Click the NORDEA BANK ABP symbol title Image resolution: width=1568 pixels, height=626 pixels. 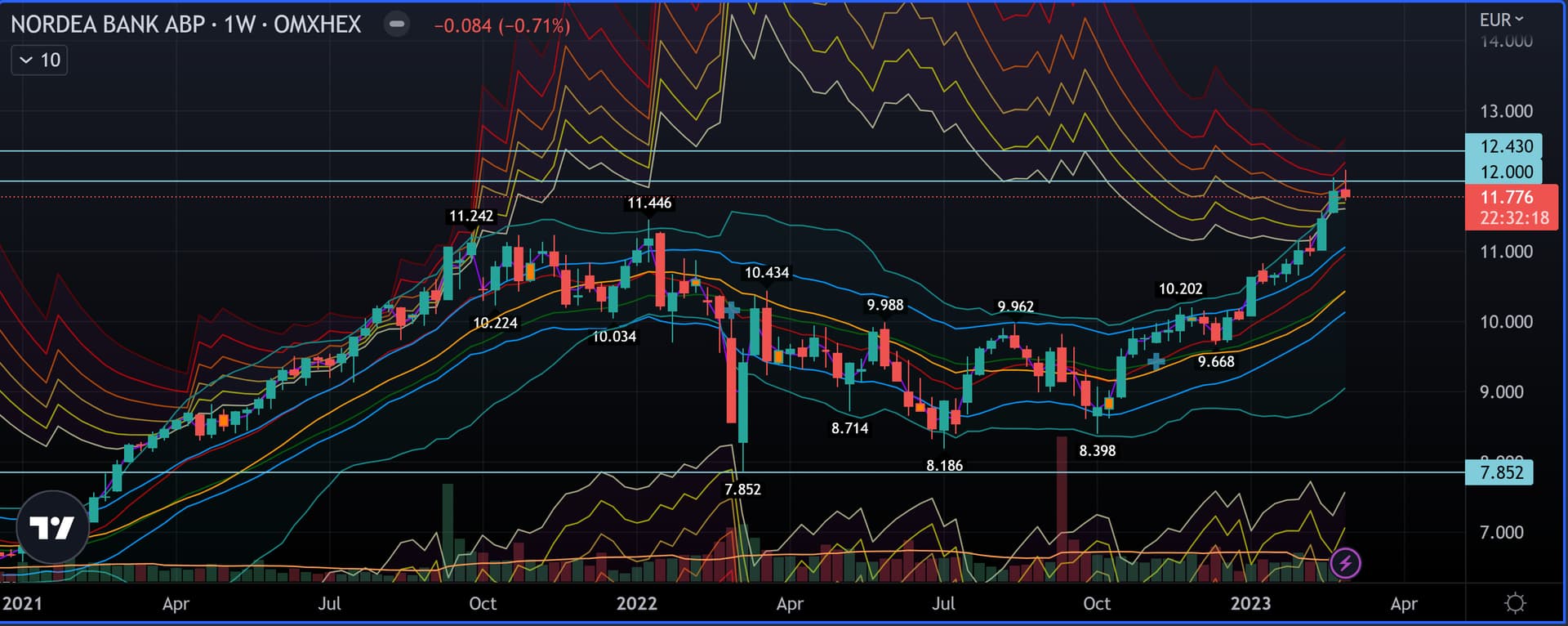click(x=108, y=25)
